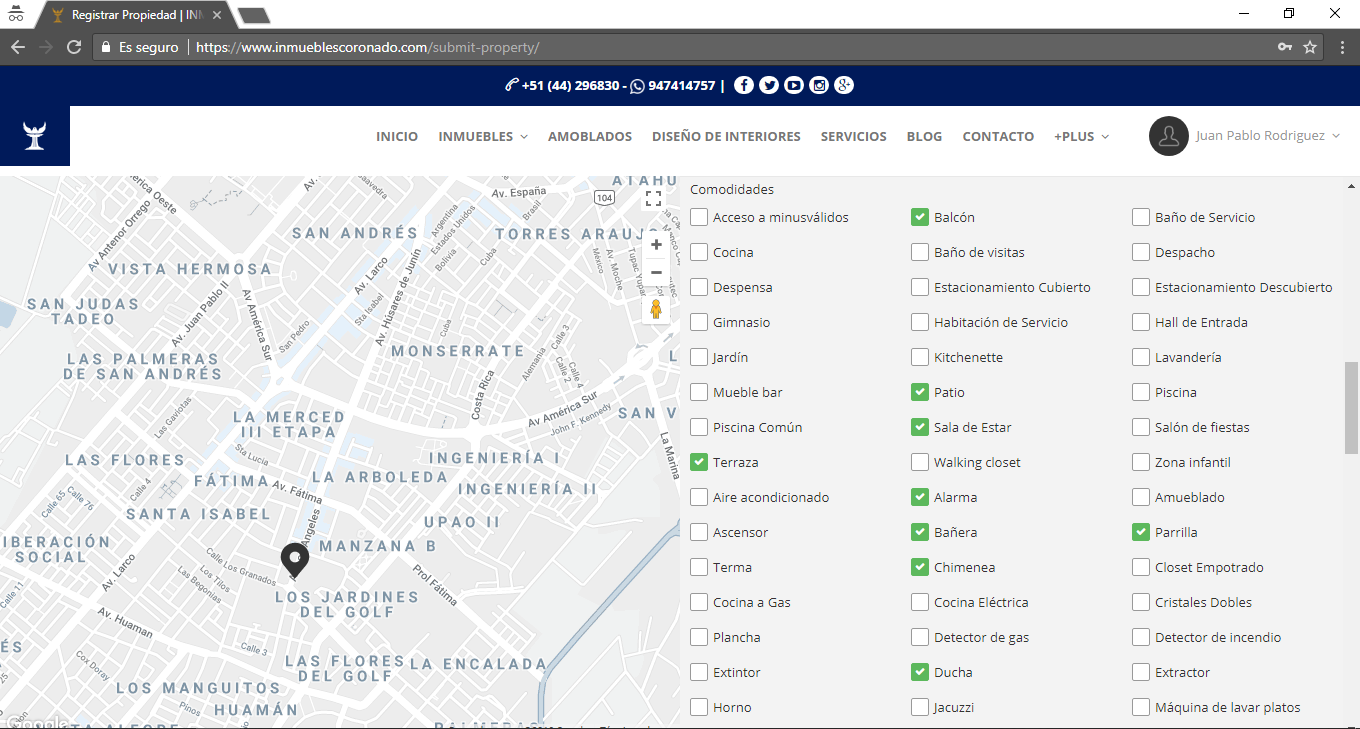Image resolution: width=1360 pixels, height=729 pixels.
Task: Click the page vertical scrollbar thumb
Action: [1351, 407]
